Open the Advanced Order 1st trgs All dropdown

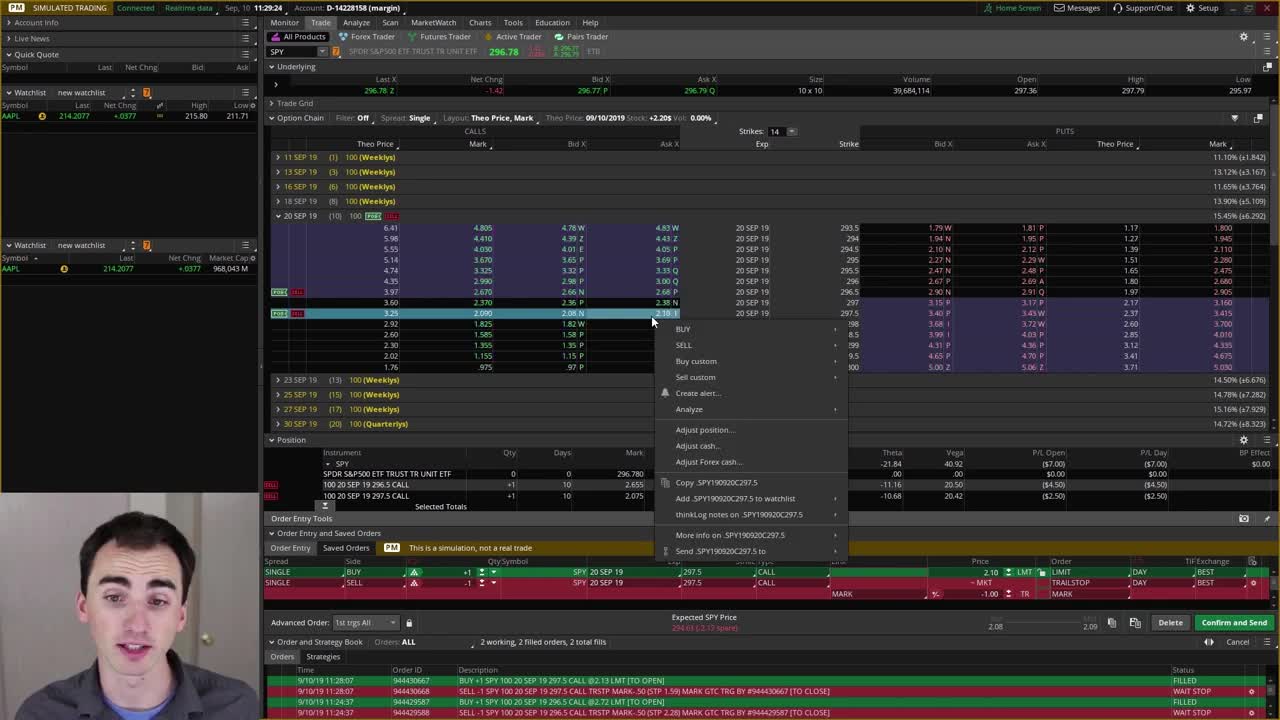click(365, 623)
